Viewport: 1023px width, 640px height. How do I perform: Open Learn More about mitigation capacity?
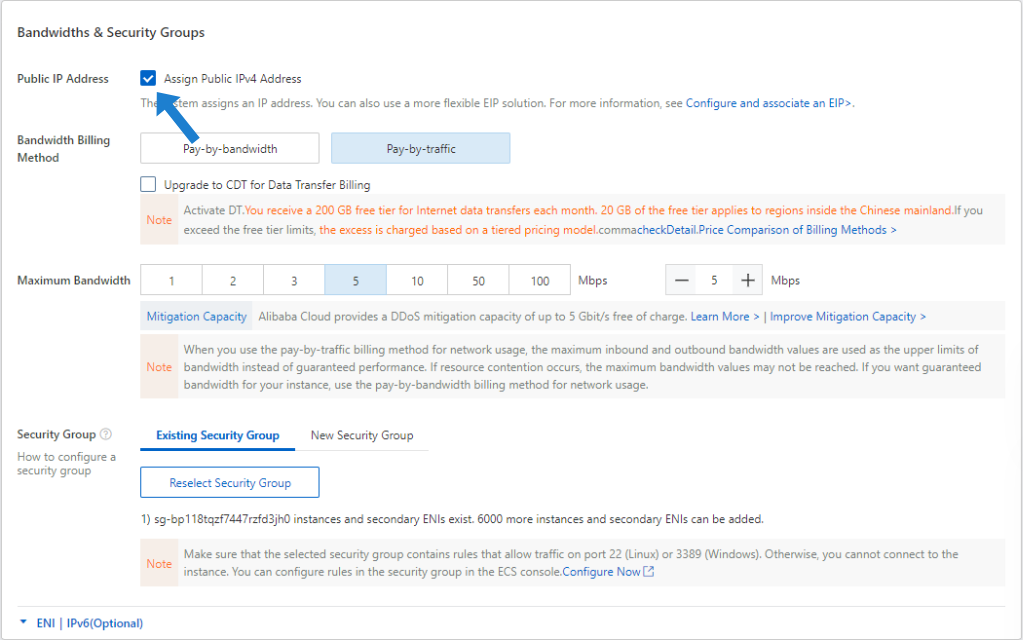724,317
